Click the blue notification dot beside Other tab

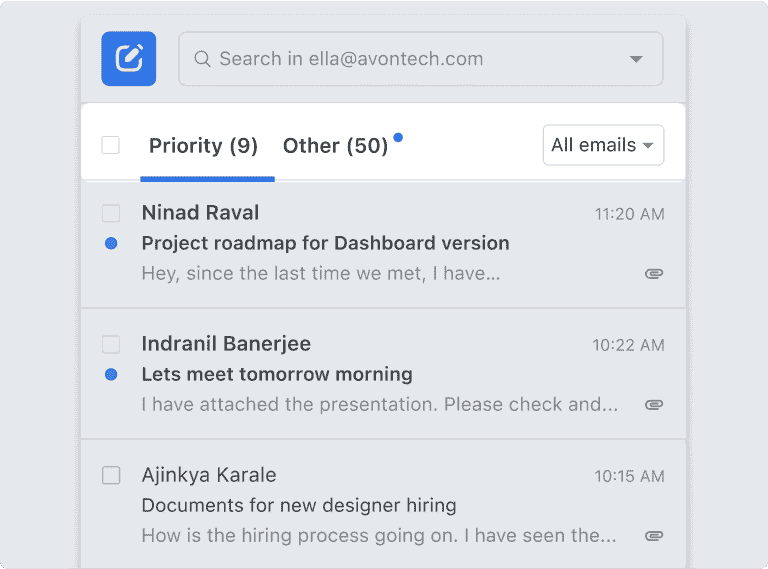coord(398,138)
